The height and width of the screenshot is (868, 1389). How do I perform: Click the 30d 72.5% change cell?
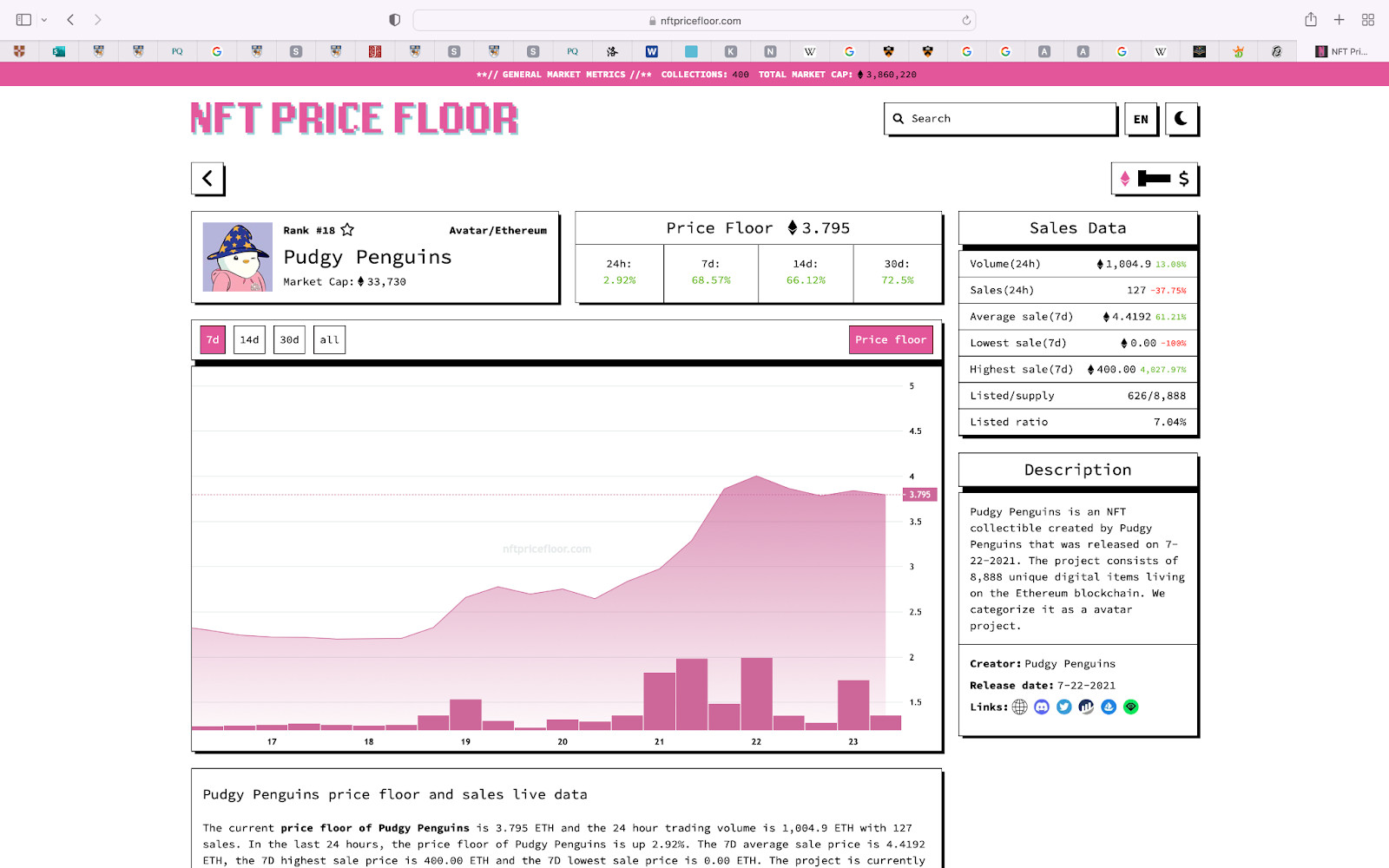pyautogui.click(x=898, y=273)
